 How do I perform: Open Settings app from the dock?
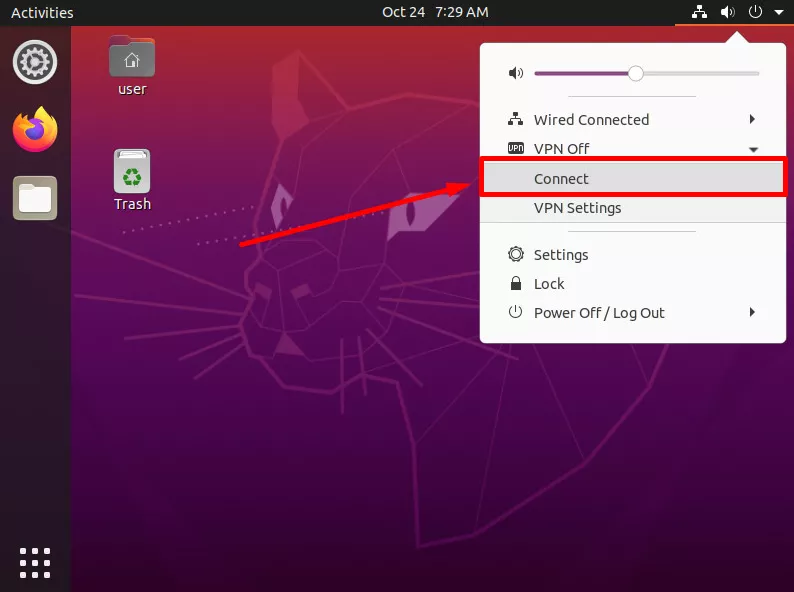point(35,62)
